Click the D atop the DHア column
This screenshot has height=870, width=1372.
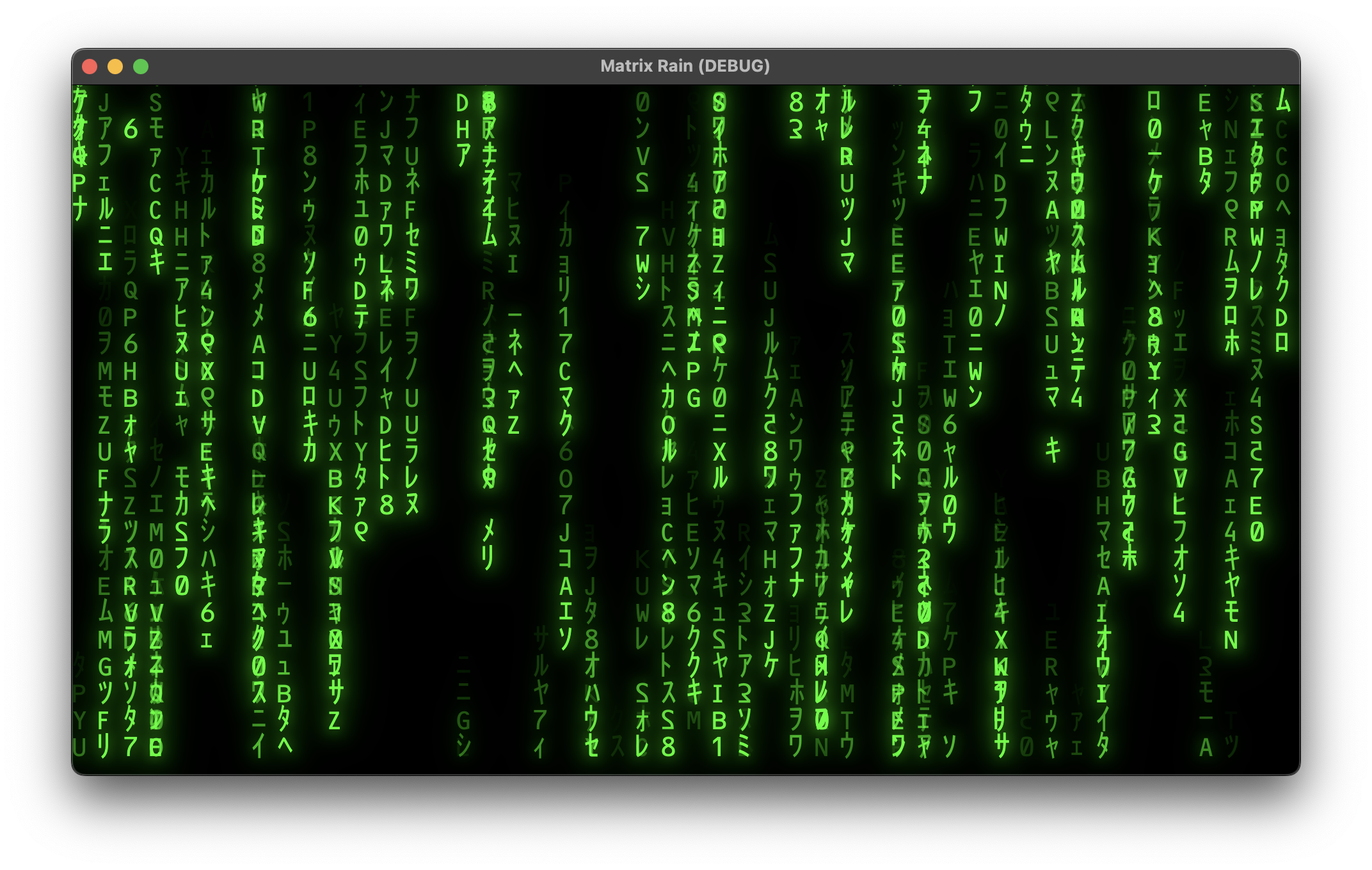pyautogui.click(x=463, y=103)
